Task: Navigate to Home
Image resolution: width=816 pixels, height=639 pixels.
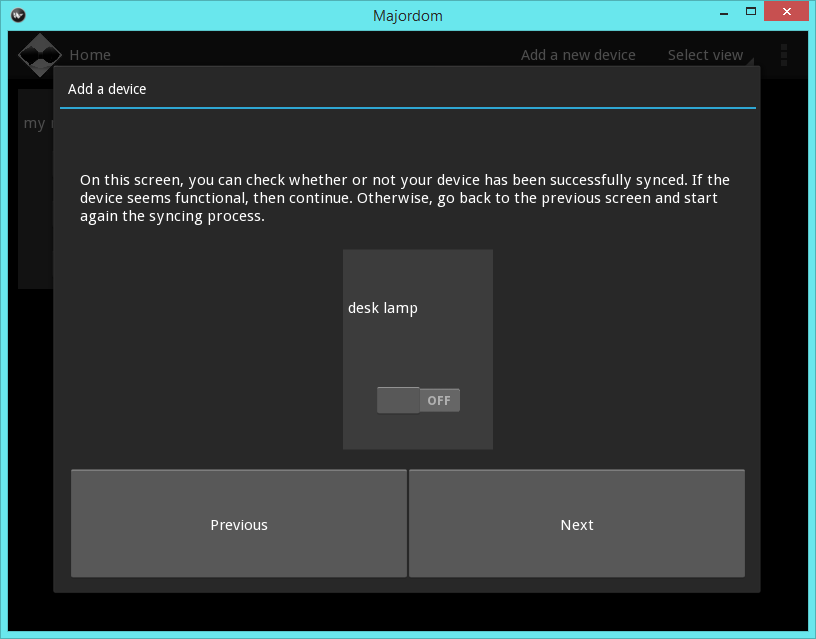Action: coord(90,55)
